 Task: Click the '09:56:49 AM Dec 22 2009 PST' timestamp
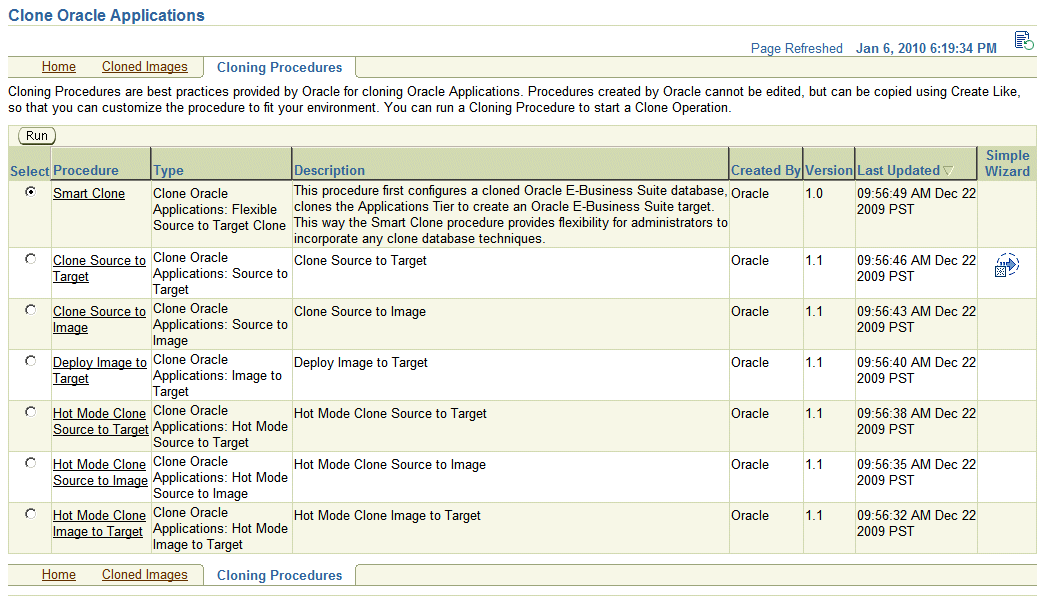pos(916,201)
